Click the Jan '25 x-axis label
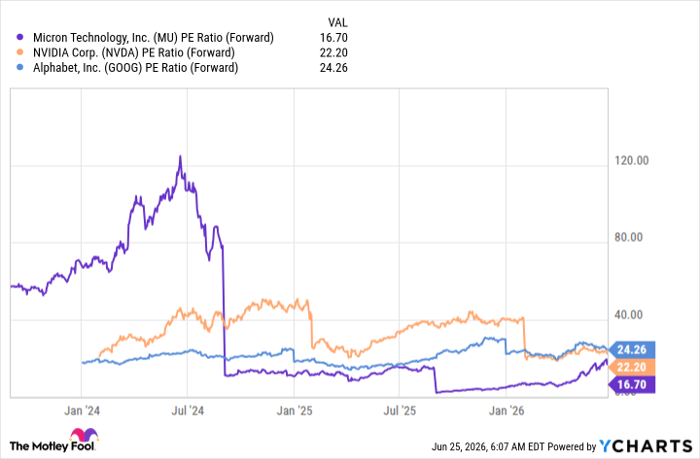 tap(294, 411)
